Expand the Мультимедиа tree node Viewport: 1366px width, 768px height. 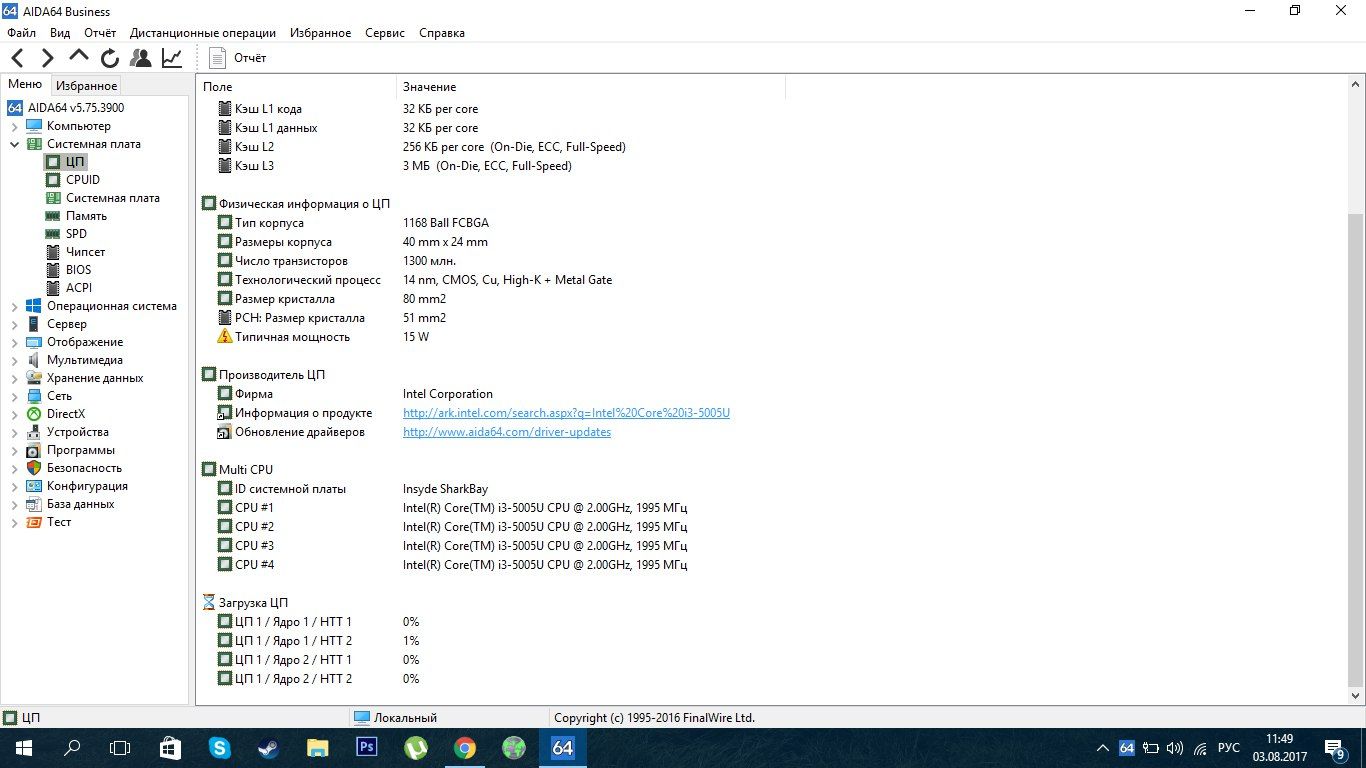click(14, 360)
